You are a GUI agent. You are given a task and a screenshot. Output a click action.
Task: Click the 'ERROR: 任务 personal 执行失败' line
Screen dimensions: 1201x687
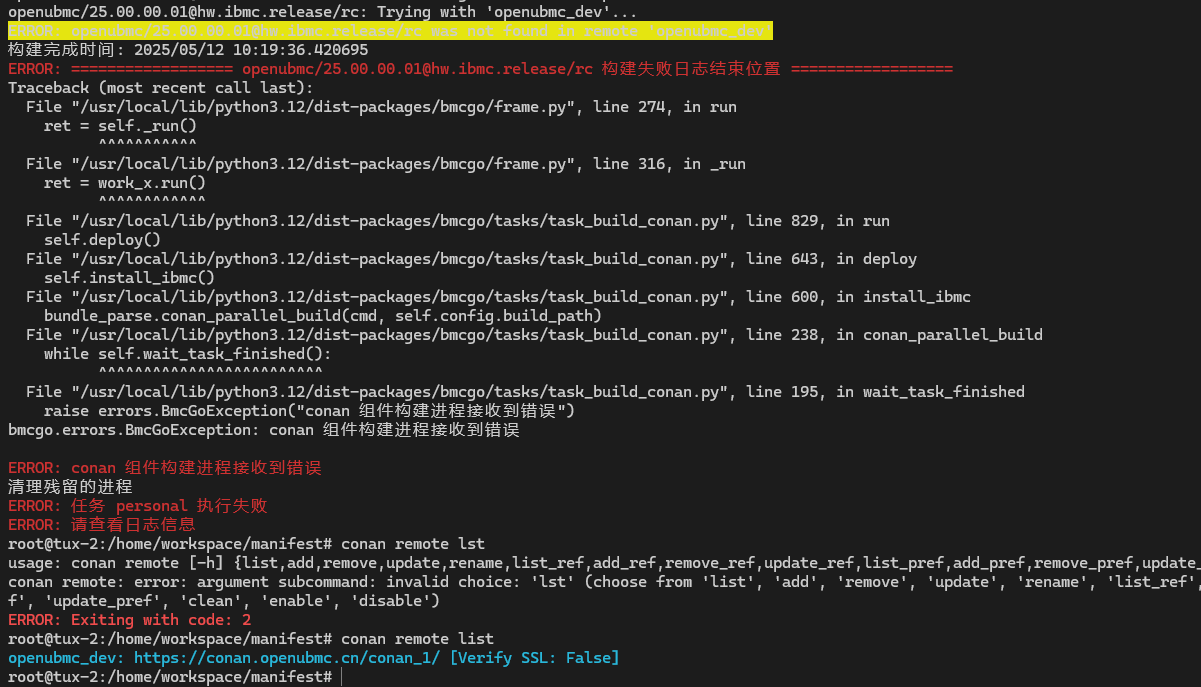(x=138, y=506)
